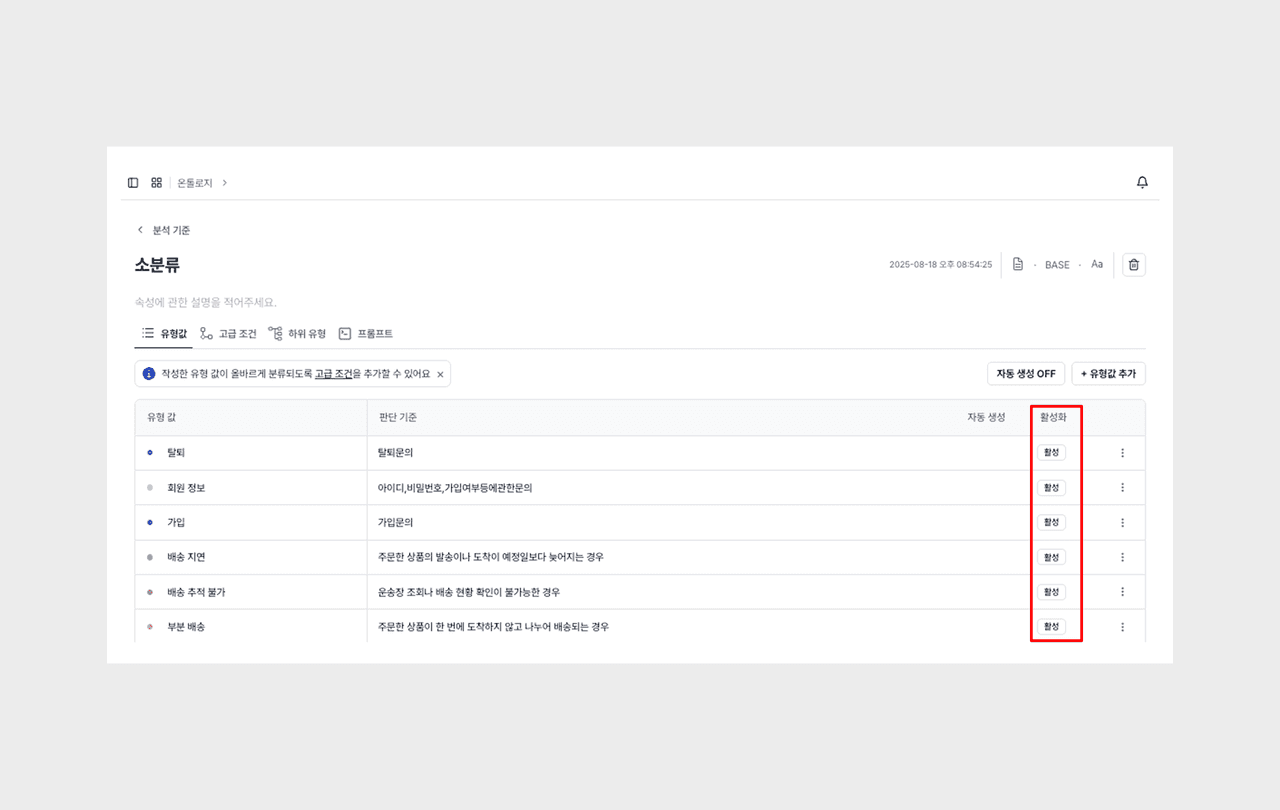
Task: Click the 판단 기준 column header
Action: pyautogui.click(x=398, y=417)
